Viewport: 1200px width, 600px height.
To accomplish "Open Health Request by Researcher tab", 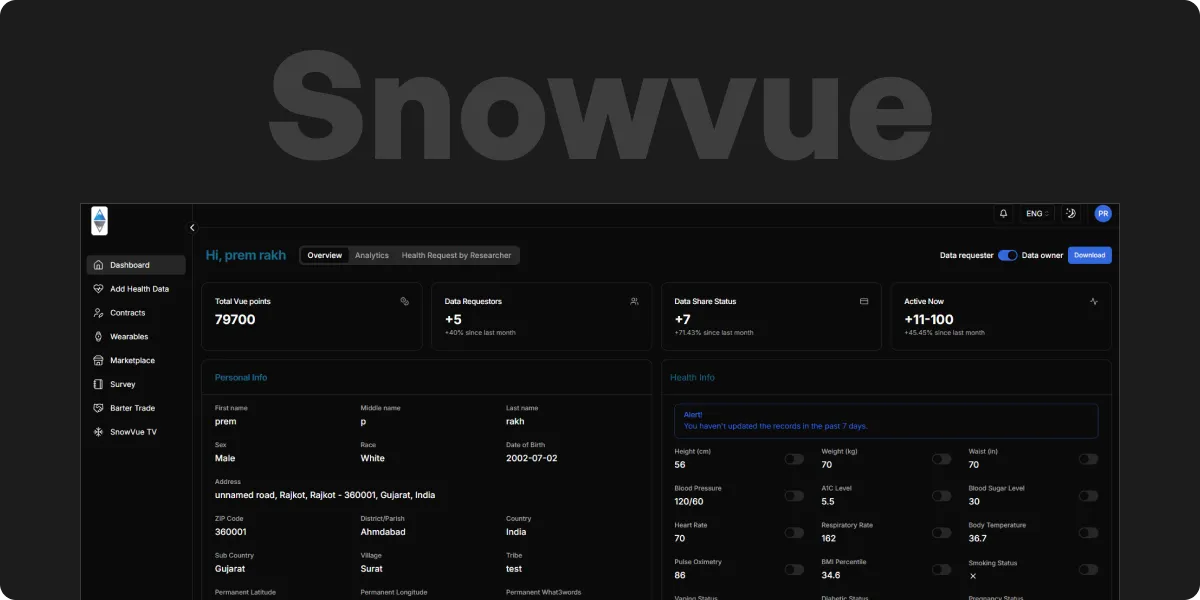I will pos(456,255).
